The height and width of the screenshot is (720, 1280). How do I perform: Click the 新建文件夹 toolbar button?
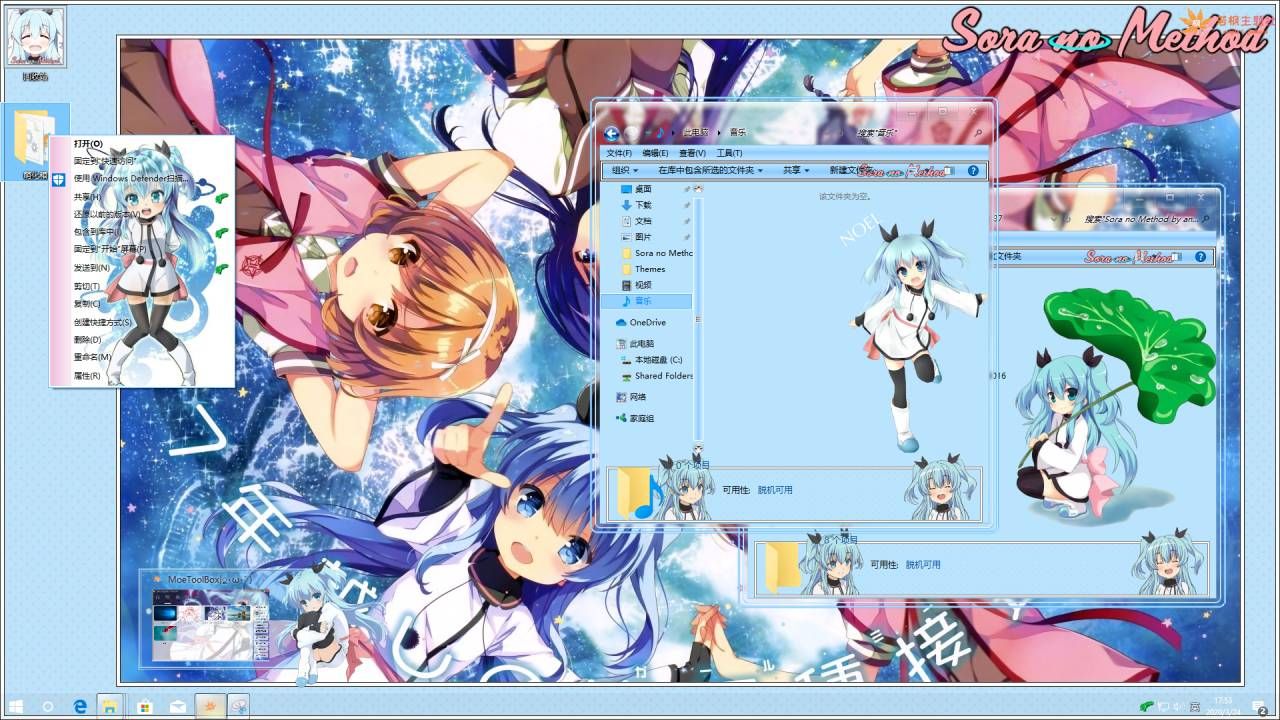coord(852,171)
